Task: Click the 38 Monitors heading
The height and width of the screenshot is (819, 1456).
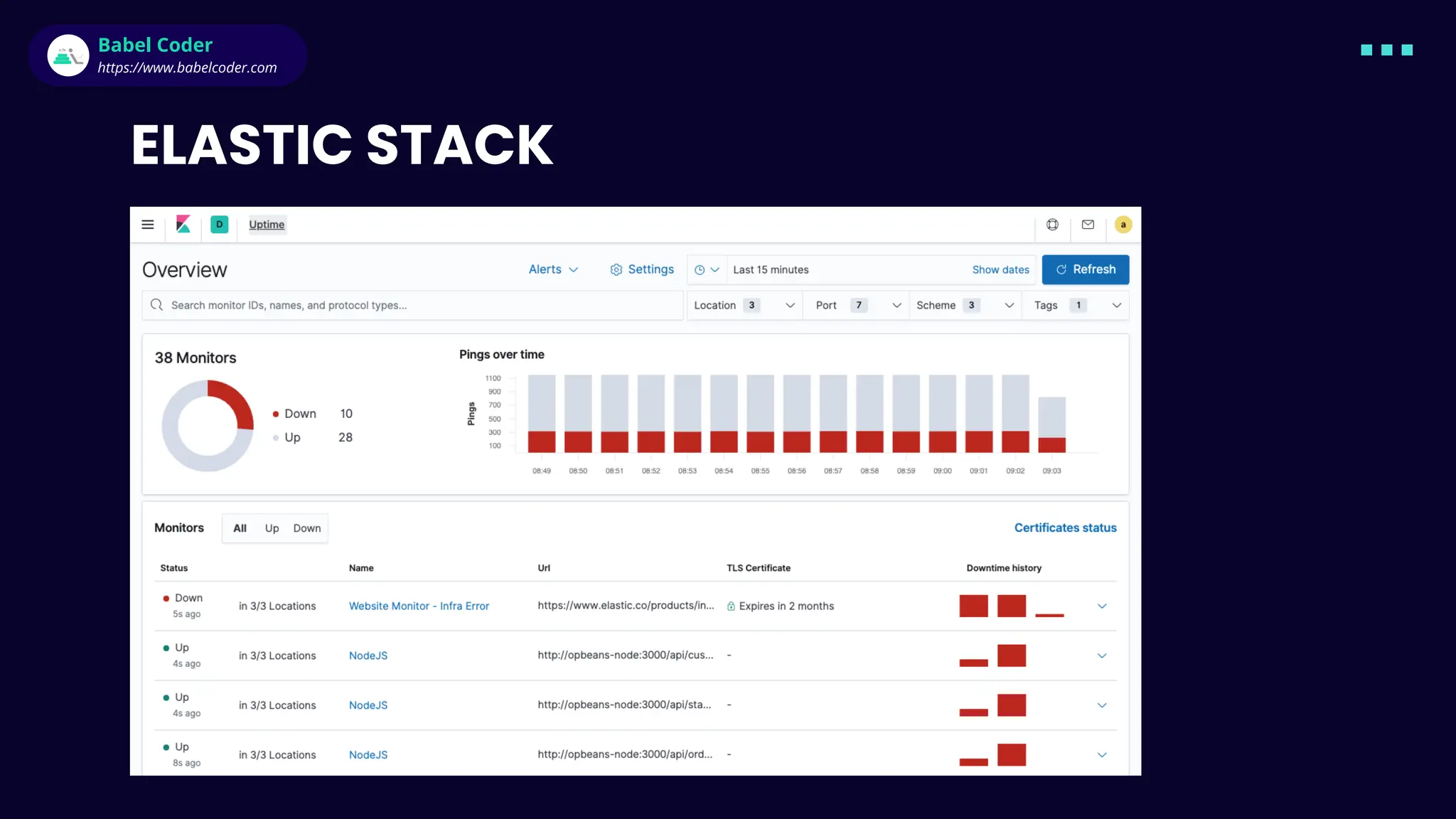Action: coord(196,358)
